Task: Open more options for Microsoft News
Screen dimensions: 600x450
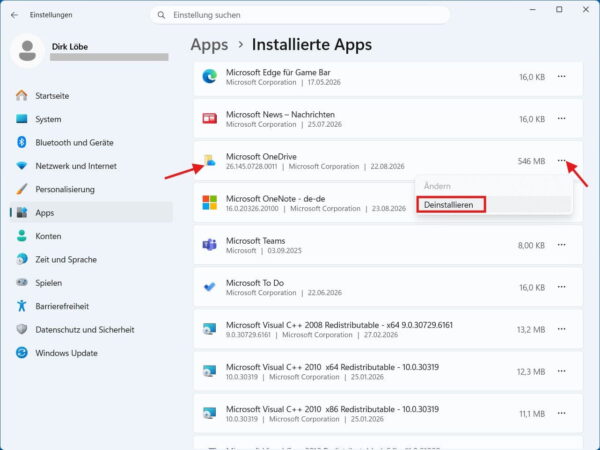Action: click(x=561, y=119)
